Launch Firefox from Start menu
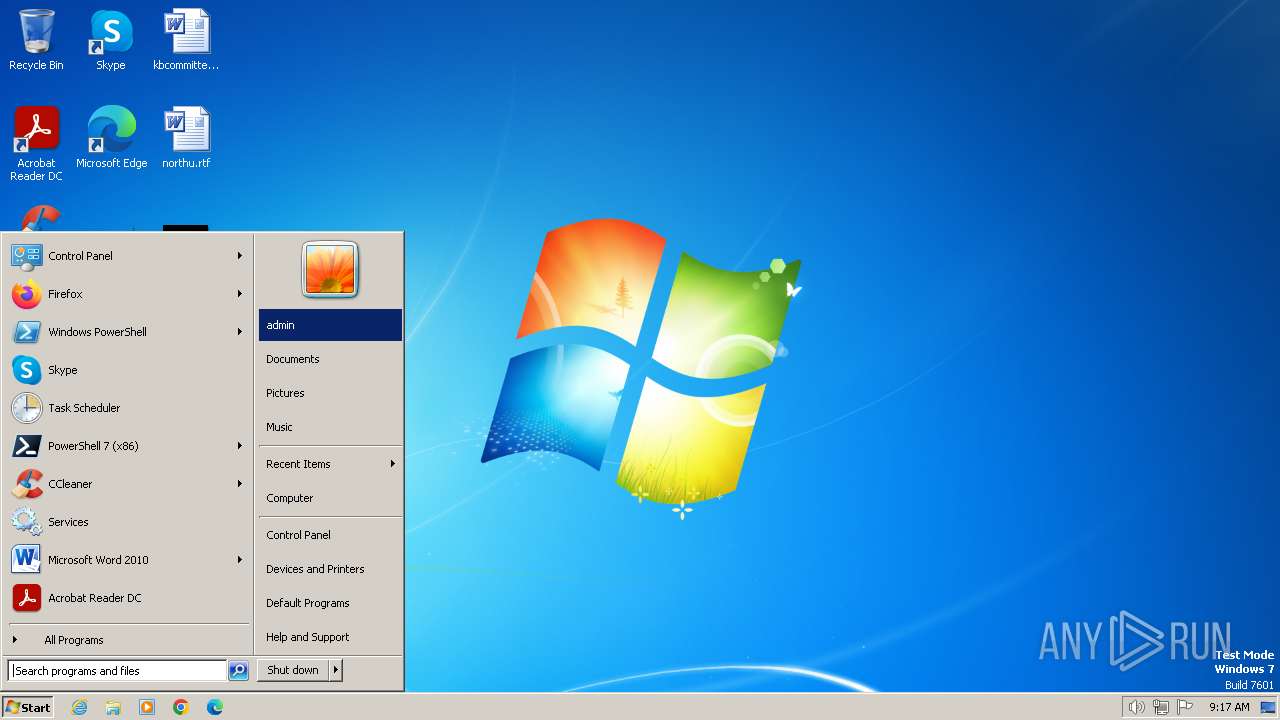Screen dimensions: 1280x720 pos(128,294)
